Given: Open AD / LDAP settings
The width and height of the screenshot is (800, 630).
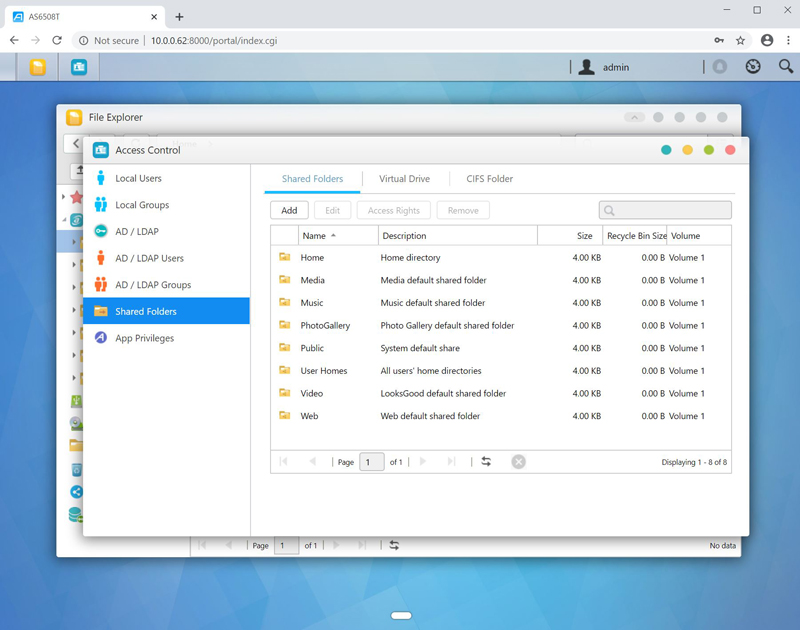Looking at the screenshot, I should click(x=136, y=231).
